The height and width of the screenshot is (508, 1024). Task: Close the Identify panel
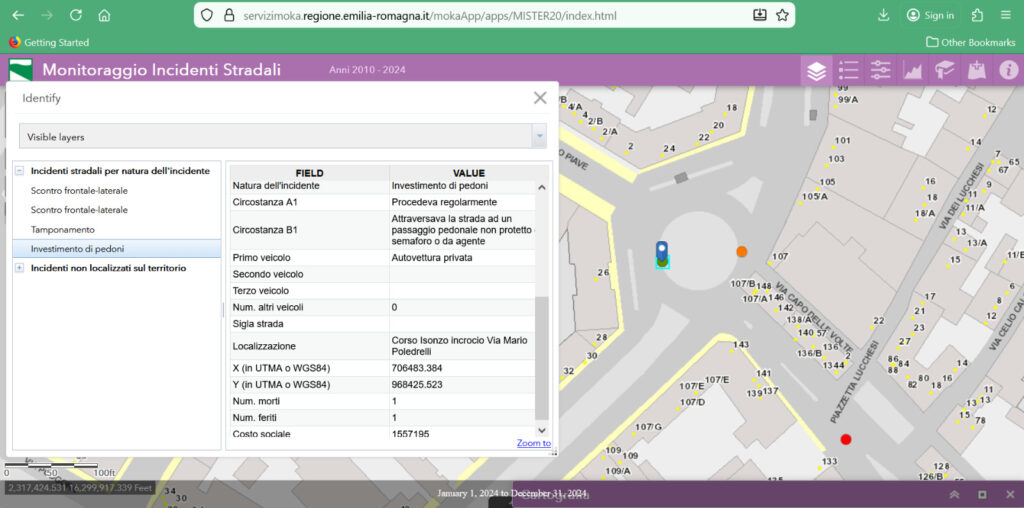[540, 98]
